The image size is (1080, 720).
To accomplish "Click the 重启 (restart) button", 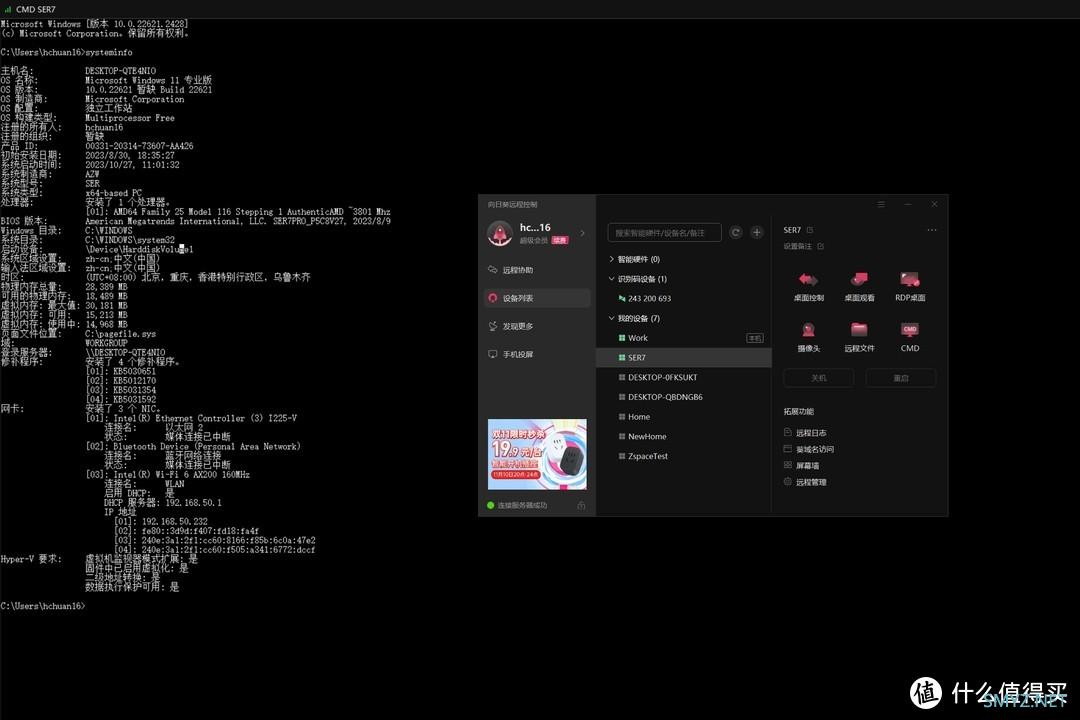I will coord(901,378).
